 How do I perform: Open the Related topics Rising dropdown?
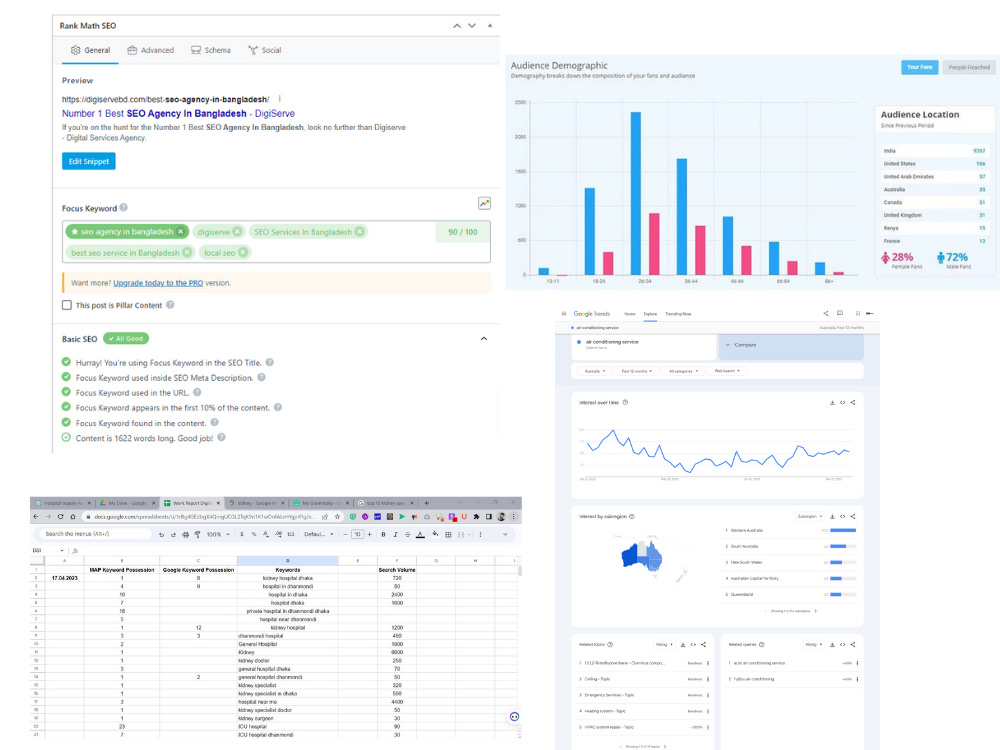tap(664, 645)
